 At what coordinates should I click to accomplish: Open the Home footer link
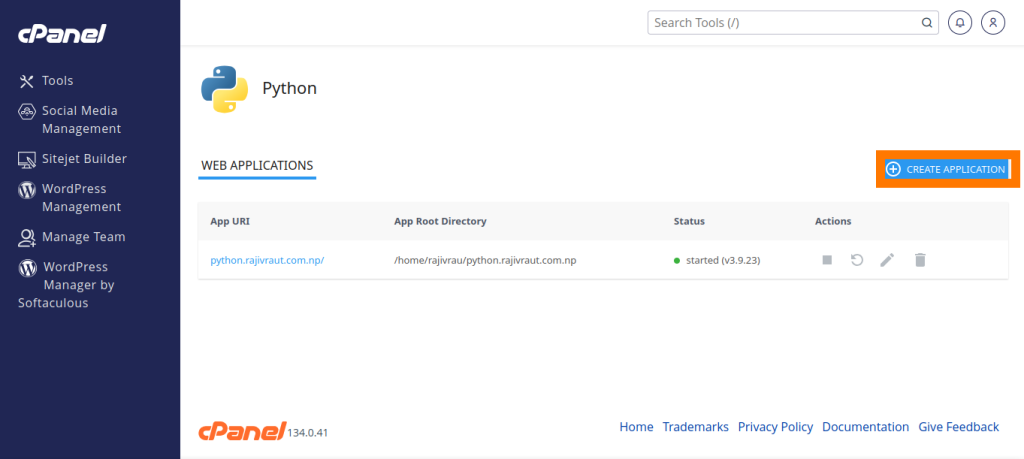(x=636, y=427)
